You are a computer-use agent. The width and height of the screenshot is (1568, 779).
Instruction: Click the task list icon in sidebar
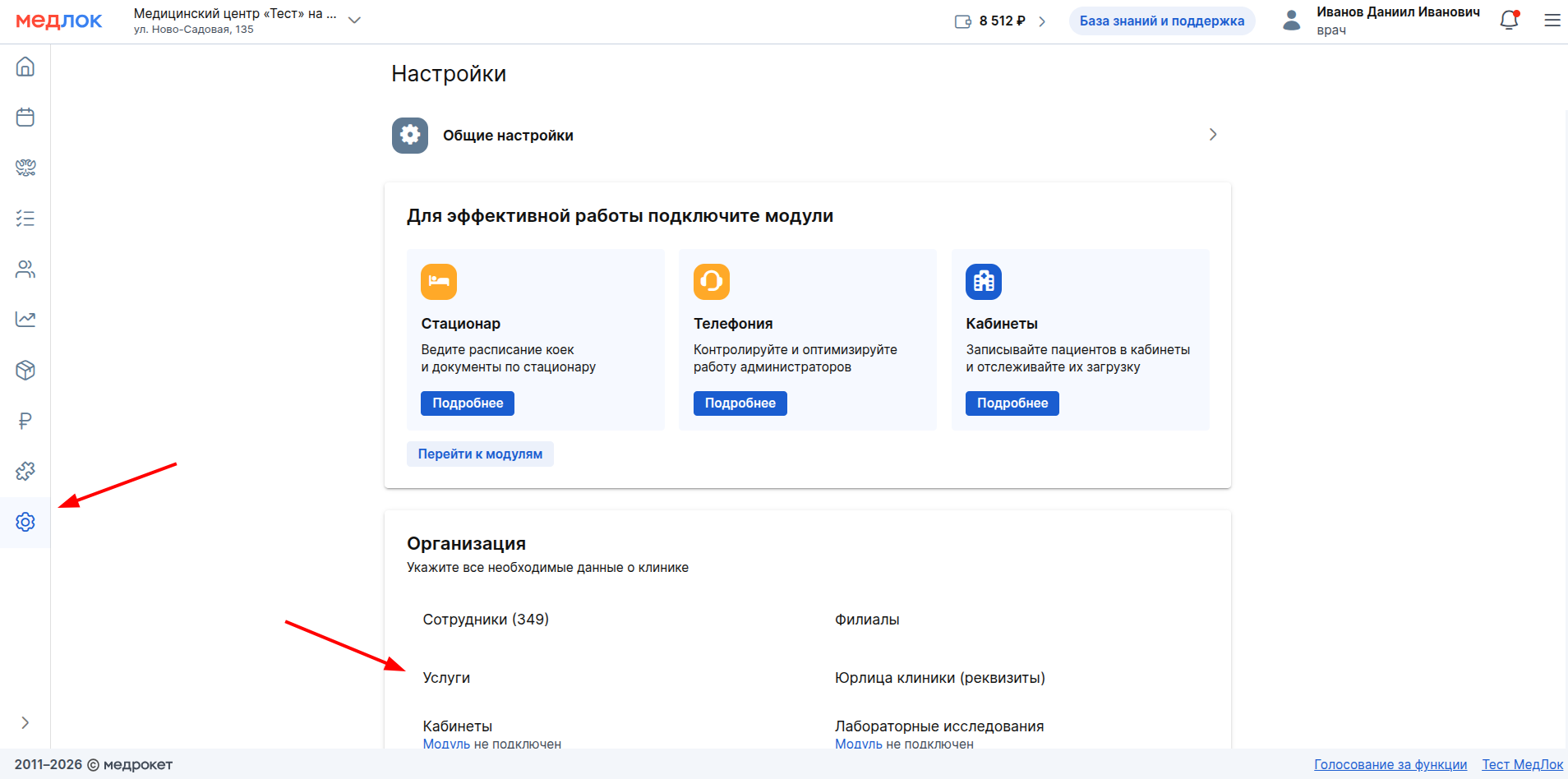coord(25,219)
